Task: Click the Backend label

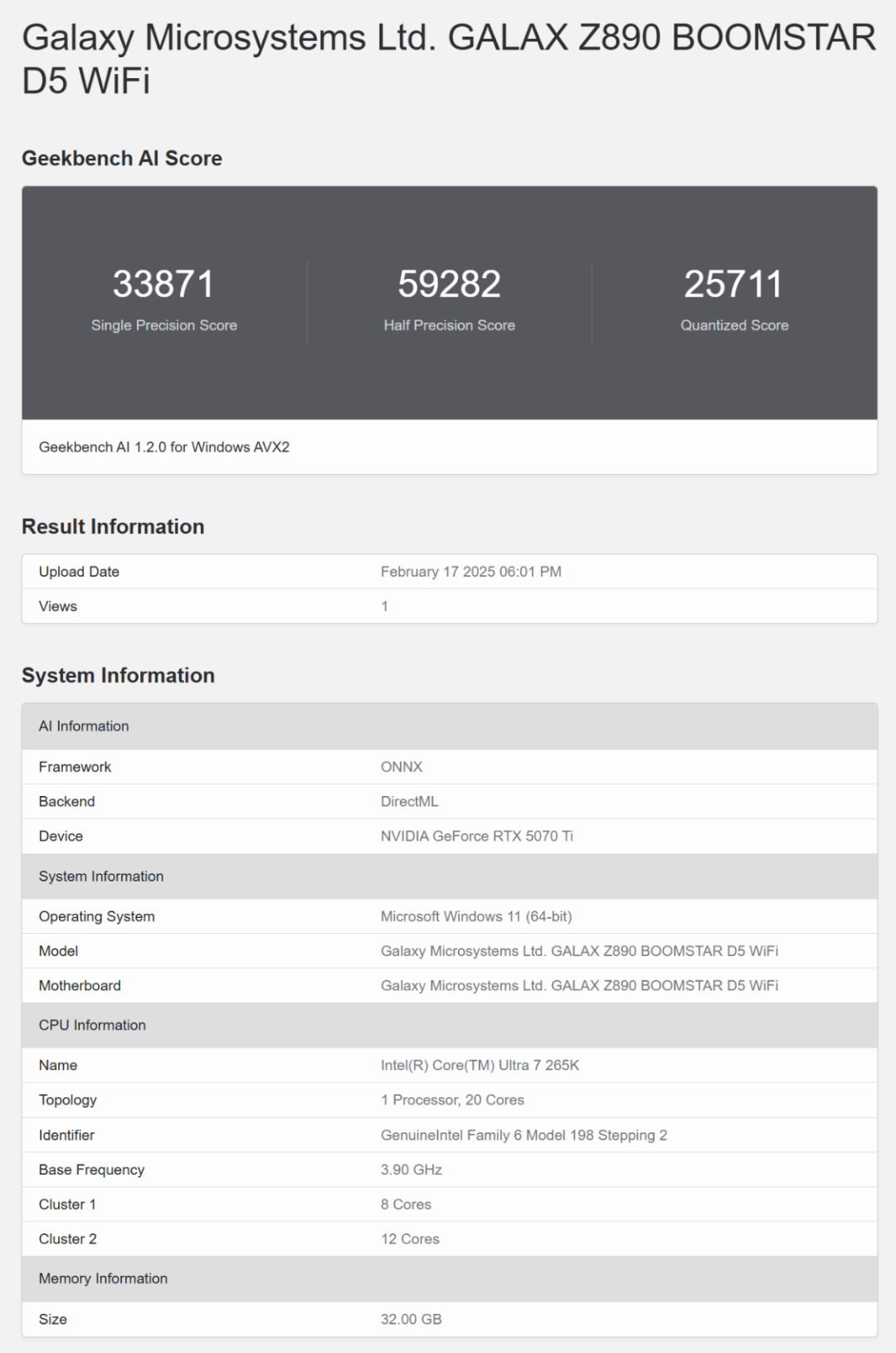Action: pyautogui.click(x=67, y=802)
